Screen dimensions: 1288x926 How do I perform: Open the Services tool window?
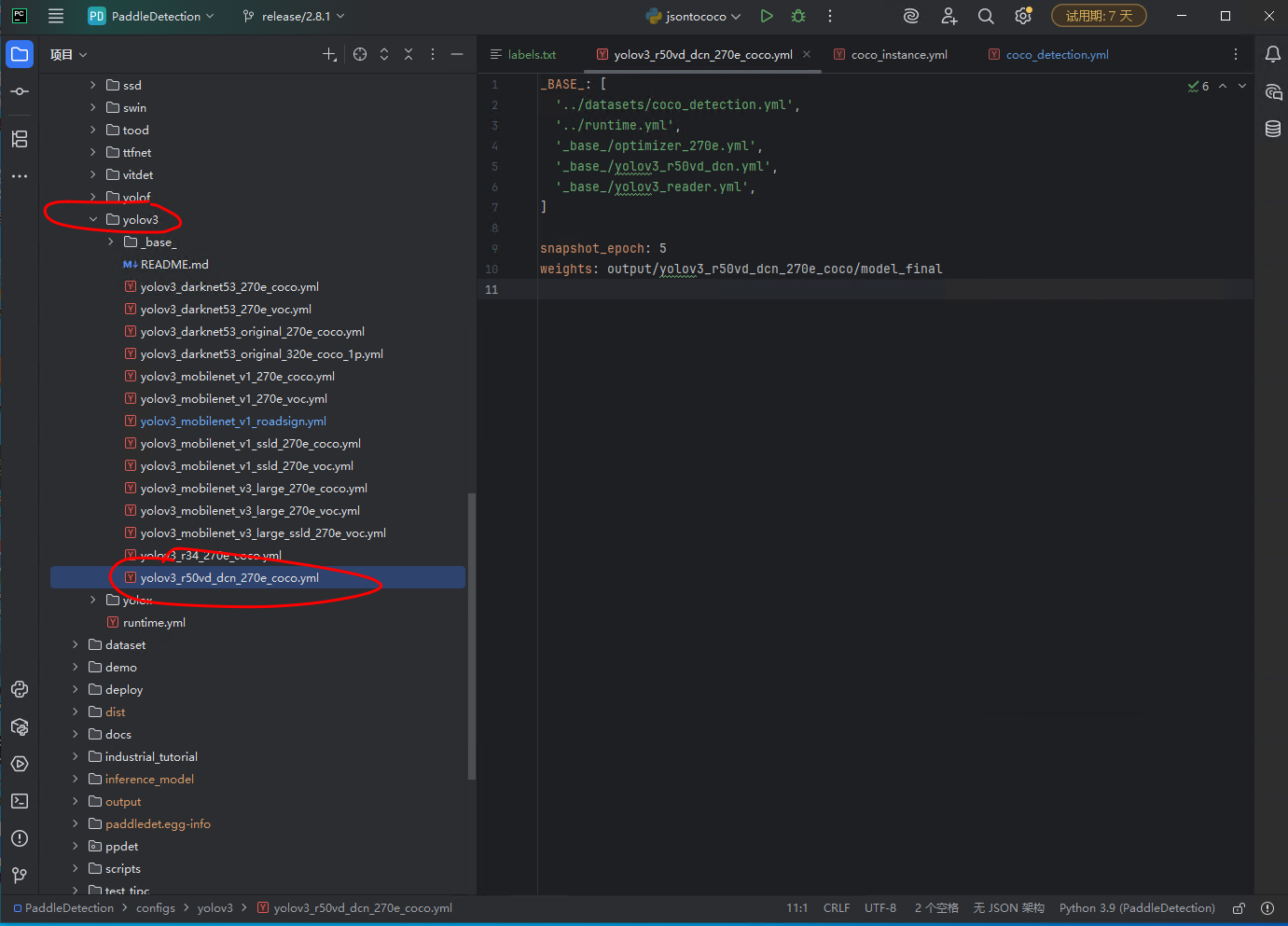point(20,764)
